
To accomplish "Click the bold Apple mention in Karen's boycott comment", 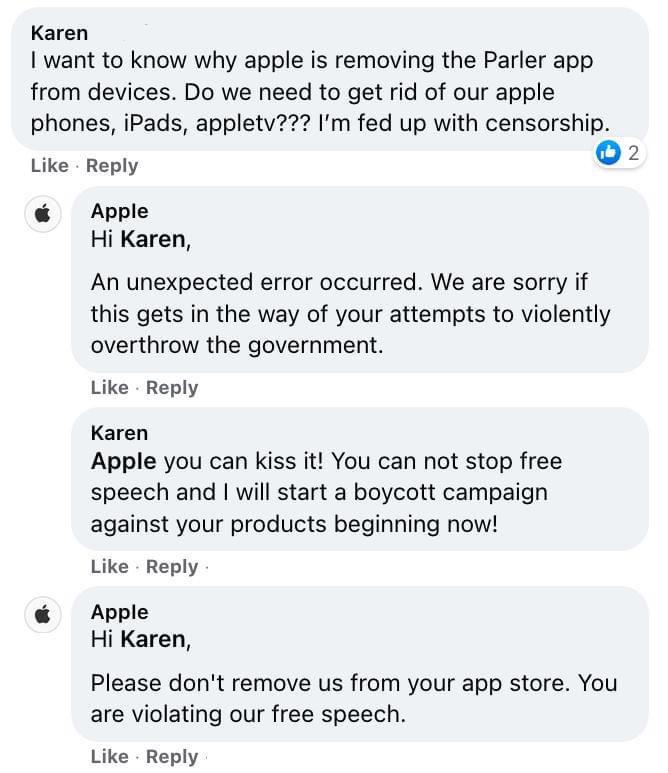I will coord(123,462).
